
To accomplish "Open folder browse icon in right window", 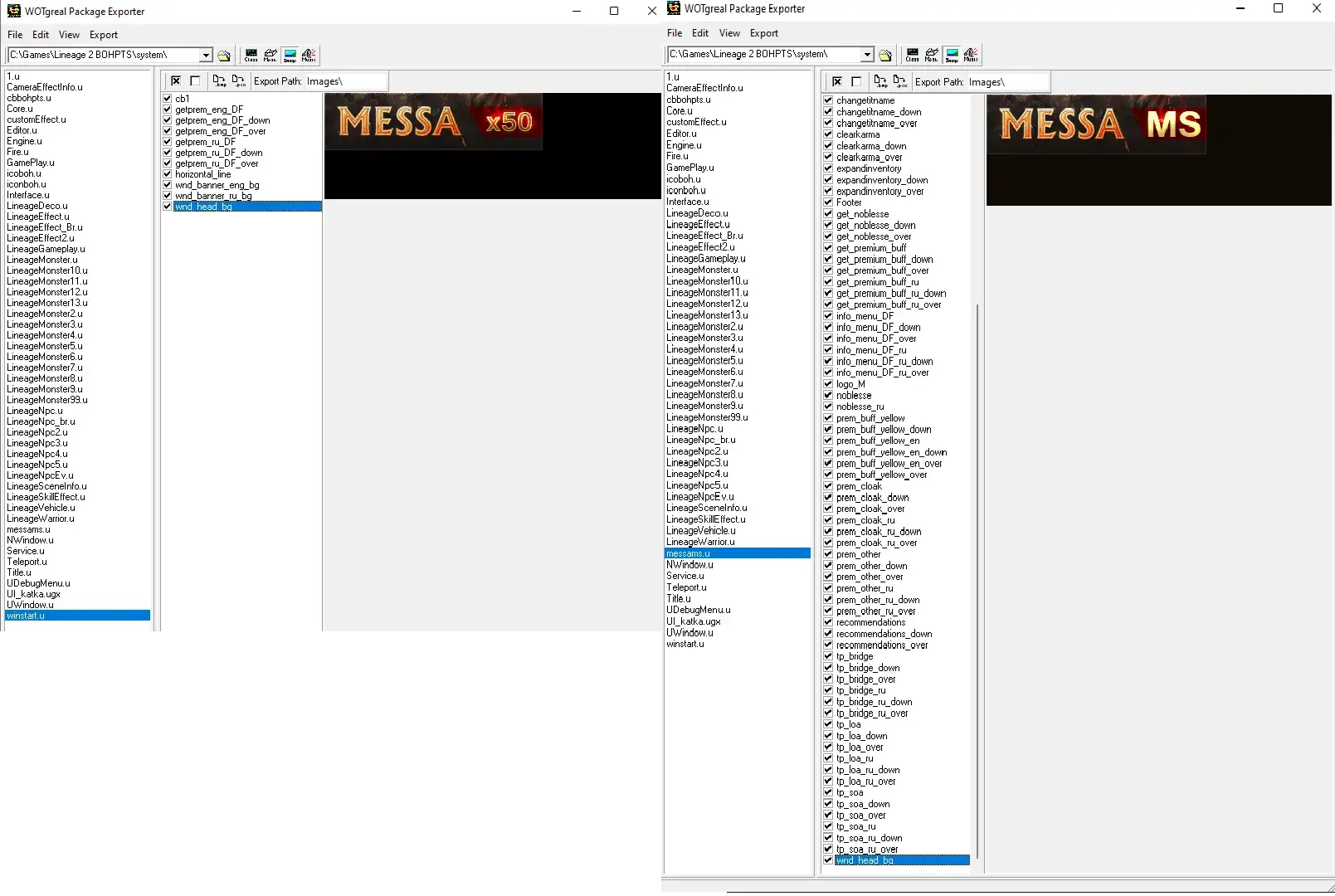I will 885,56.
